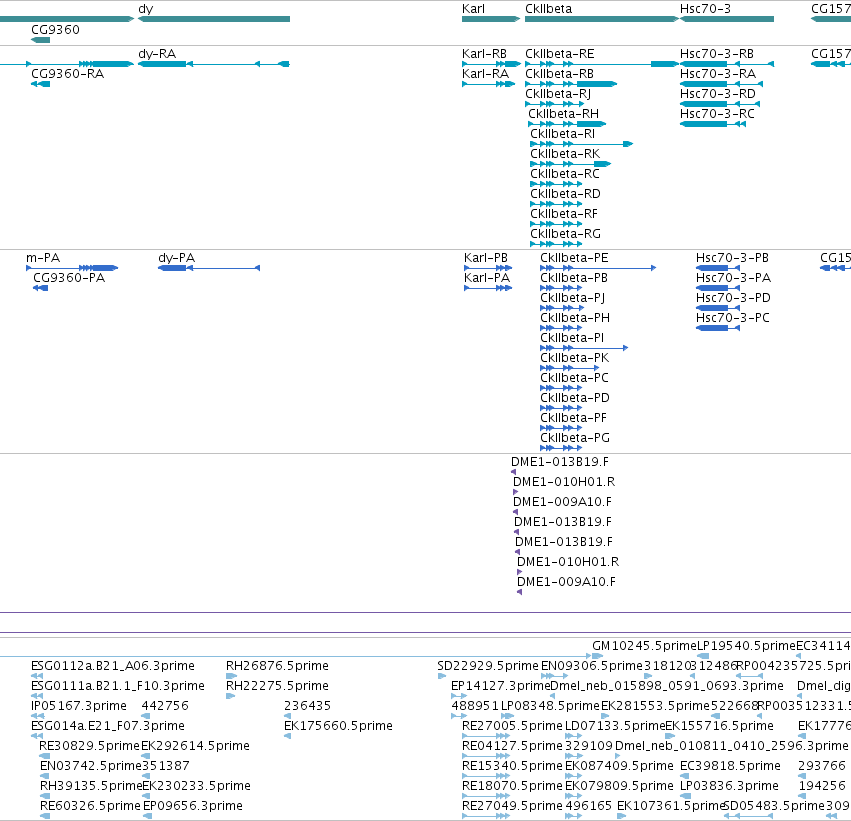This screenshot has width=851, height=821.
Task: Select transcript CkIIbeta-RB
Action: click(571, 84)
